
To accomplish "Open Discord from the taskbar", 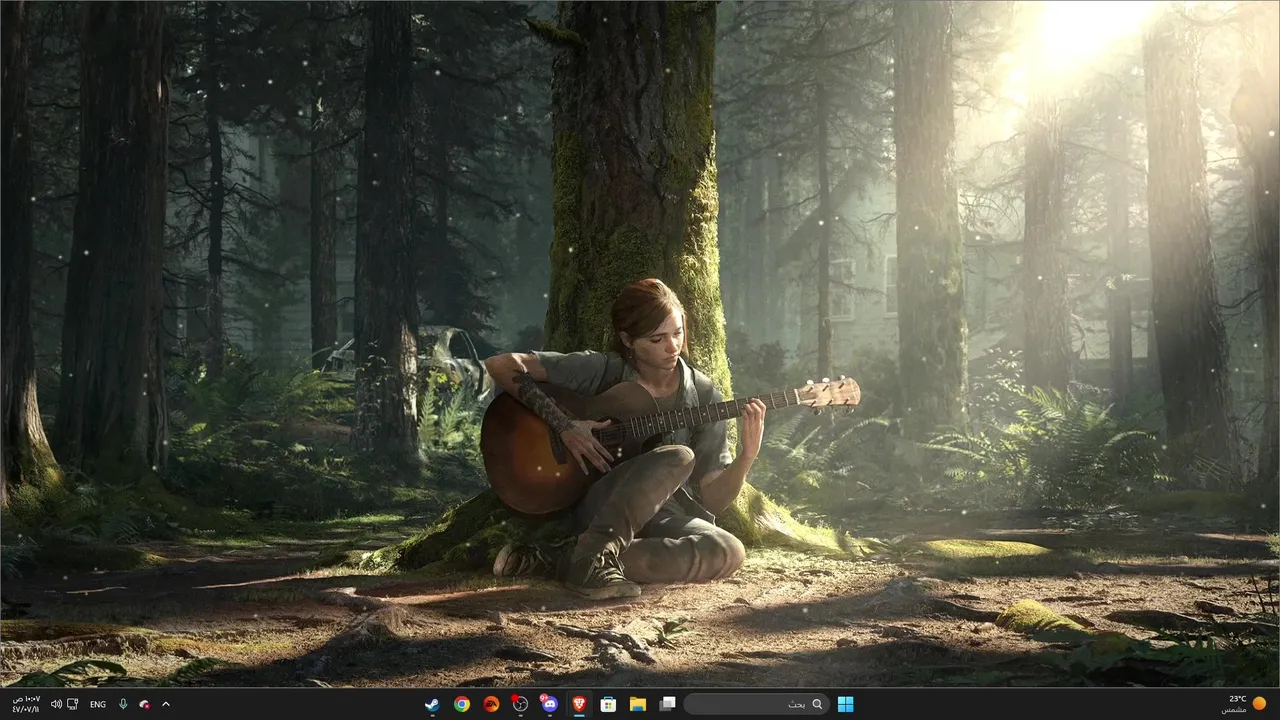I will (548, 704).
